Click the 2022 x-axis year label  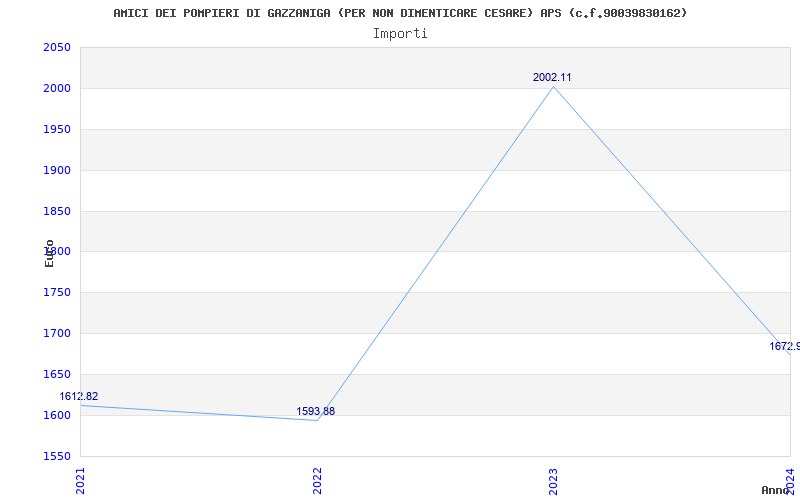pos(317,481)
